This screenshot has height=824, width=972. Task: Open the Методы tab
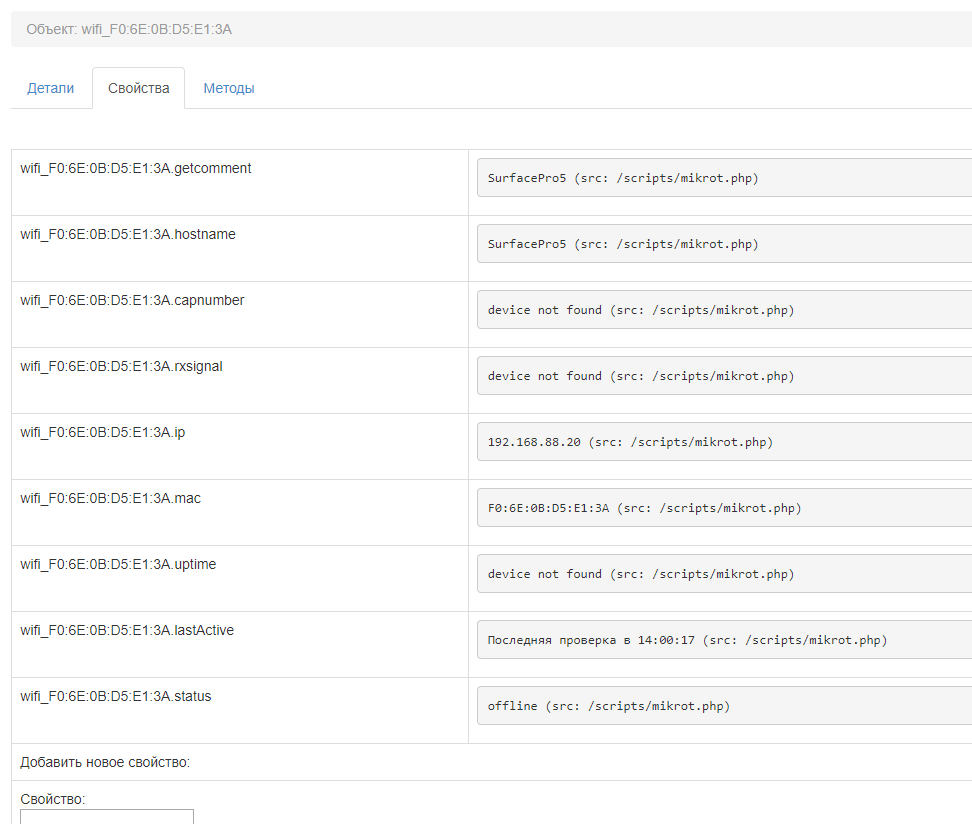(x=229, y=88)
